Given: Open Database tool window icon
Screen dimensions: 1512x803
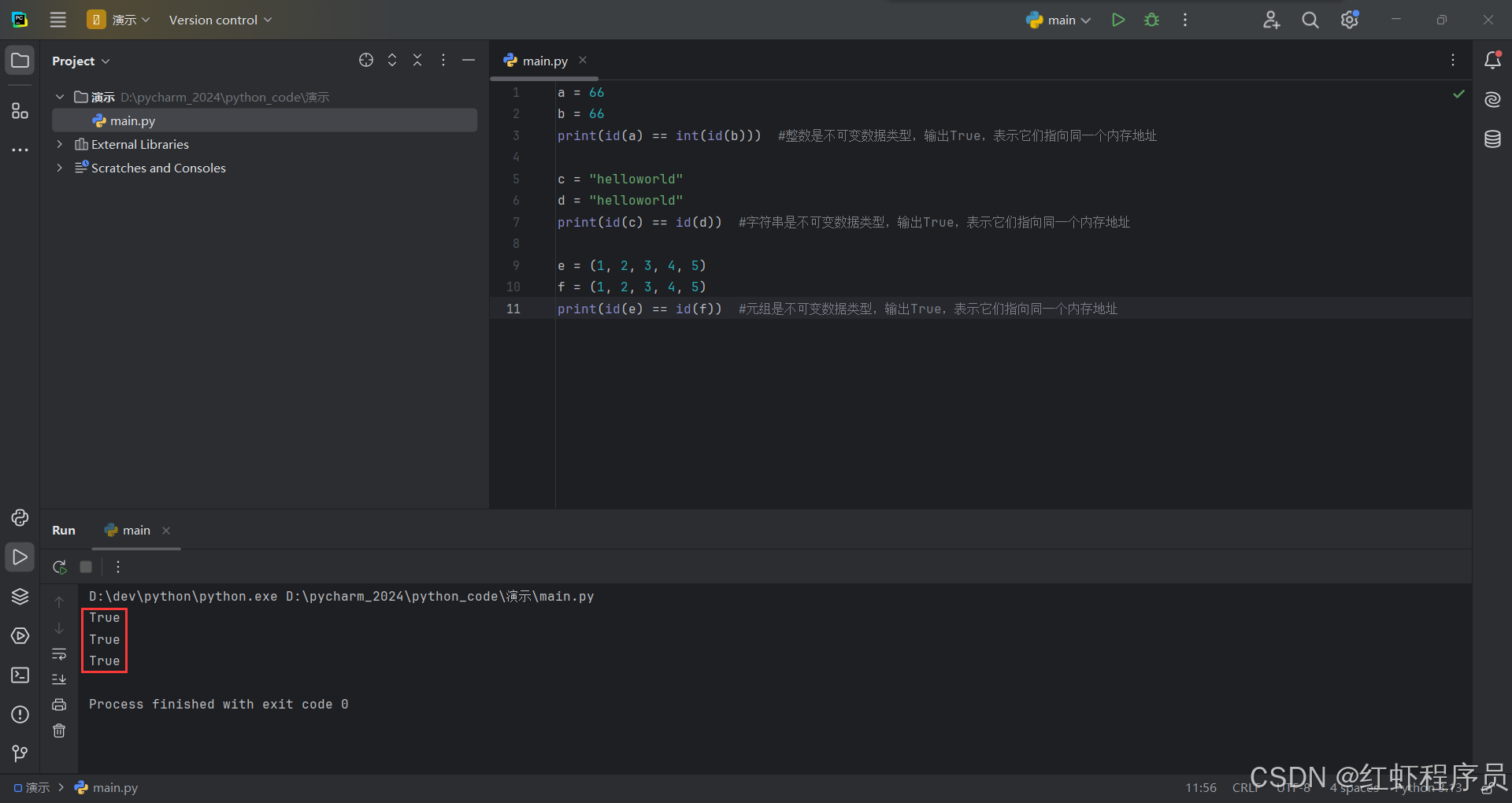Looking at the screenshot, I should [x=1492, y=139].
